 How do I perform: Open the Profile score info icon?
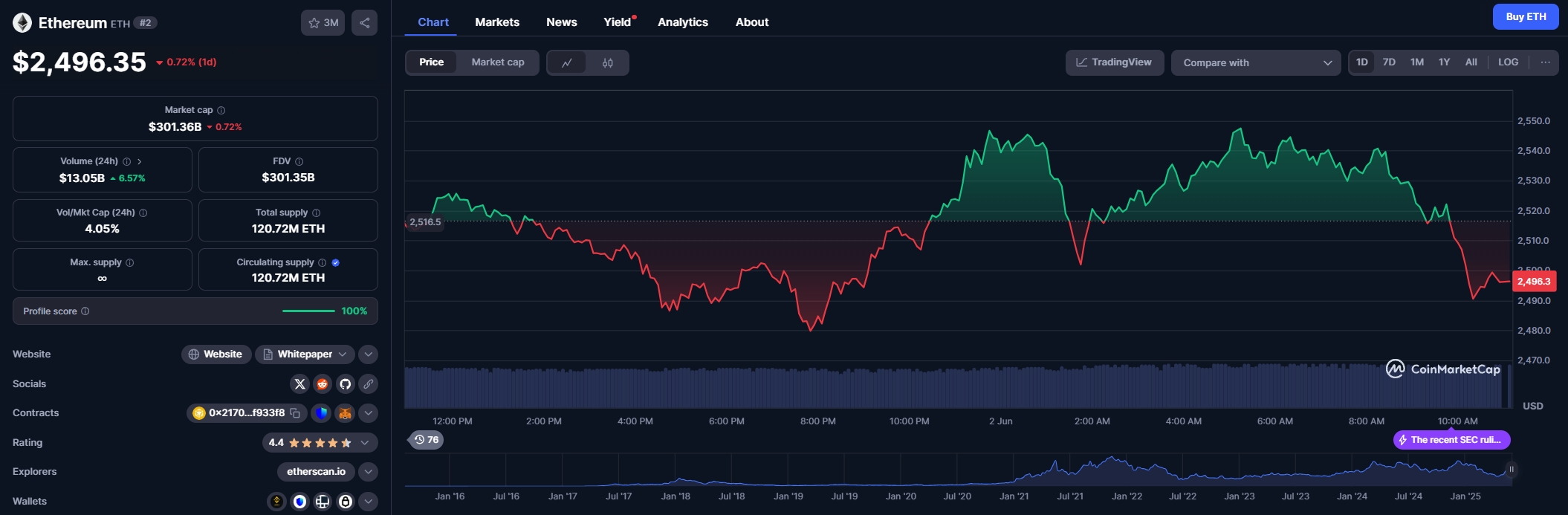85,311
